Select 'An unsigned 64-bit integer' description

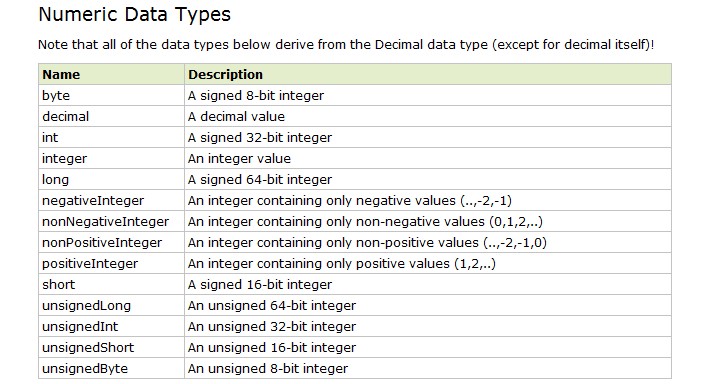[272, 306]
